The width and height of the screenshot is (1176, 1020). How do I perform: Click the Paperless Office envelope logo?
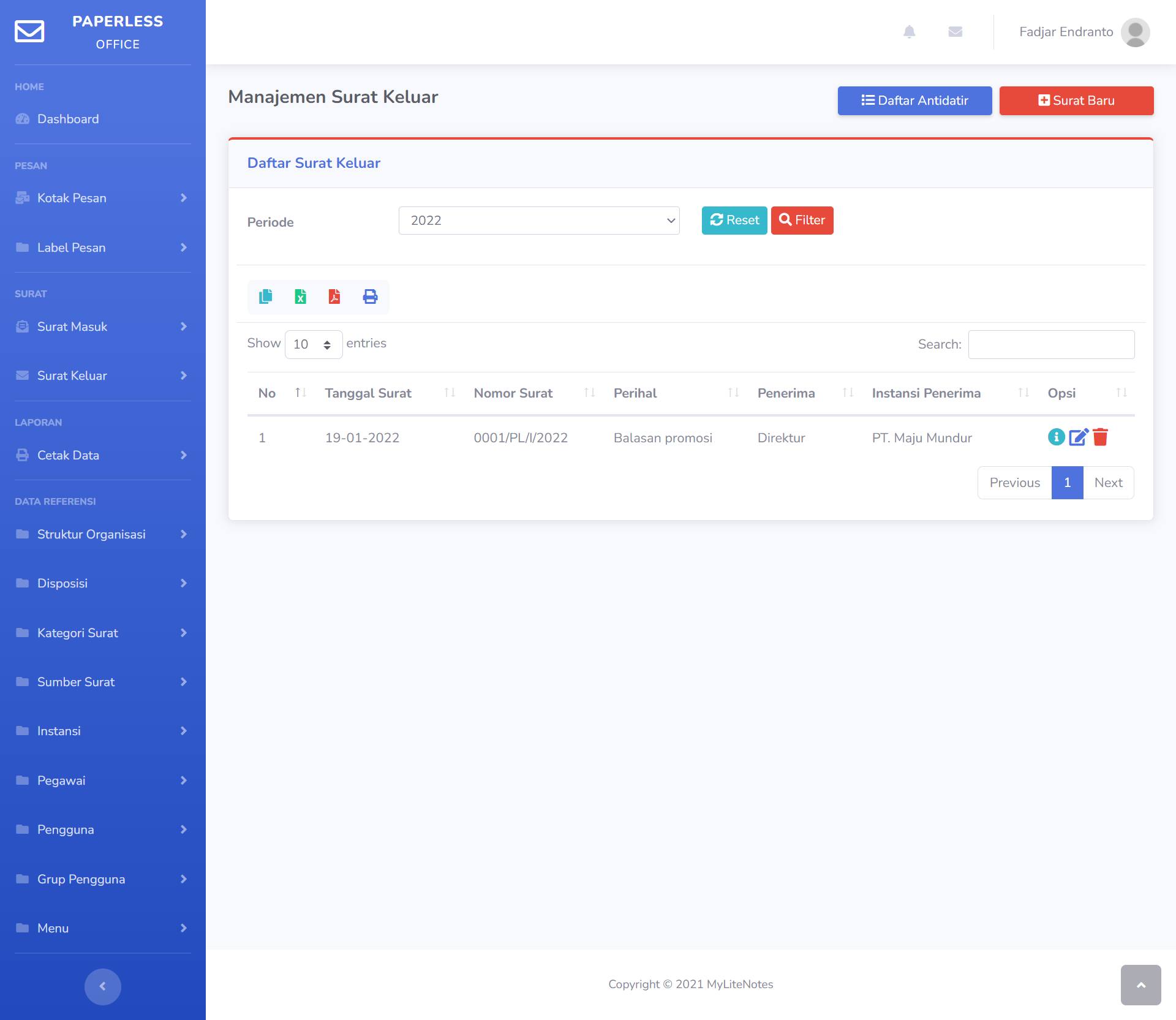(x=29, y=31)
